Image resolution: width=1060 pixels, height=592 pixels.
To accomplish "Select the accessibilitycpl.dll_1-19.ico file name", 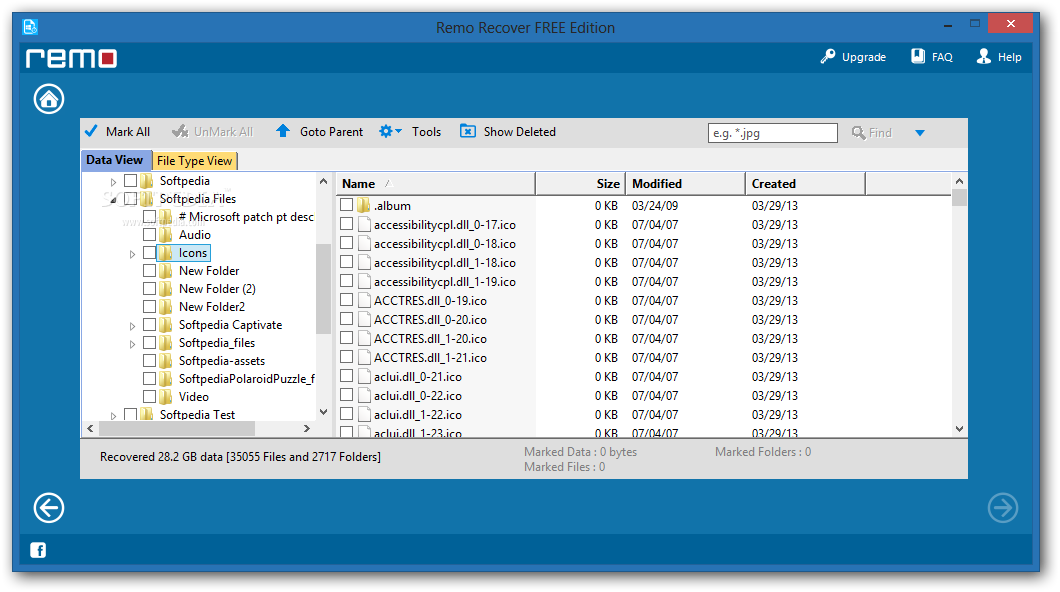I will pos(445,282).
